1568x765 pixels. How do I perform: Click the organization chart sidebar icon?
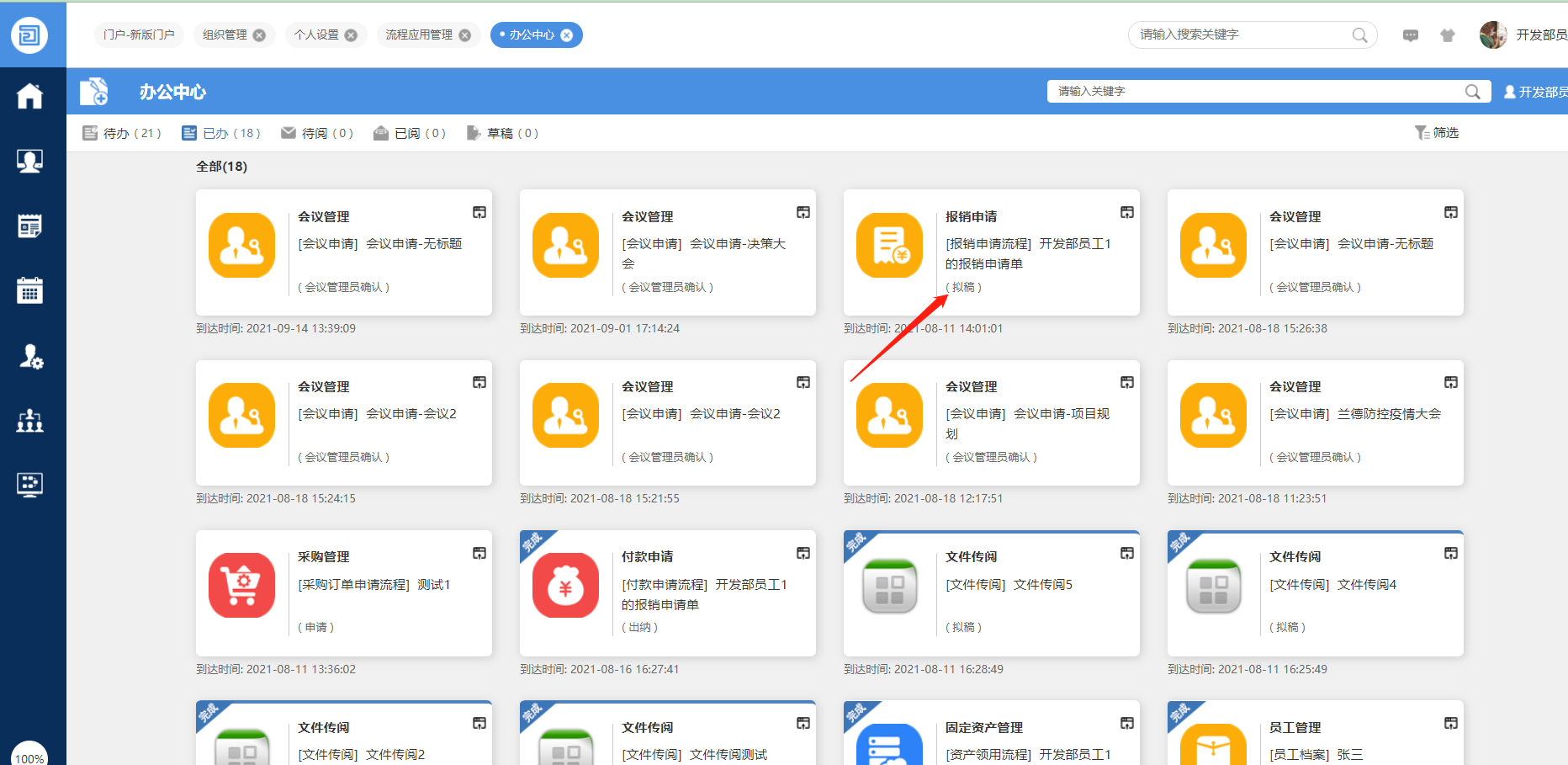point(30,420)
